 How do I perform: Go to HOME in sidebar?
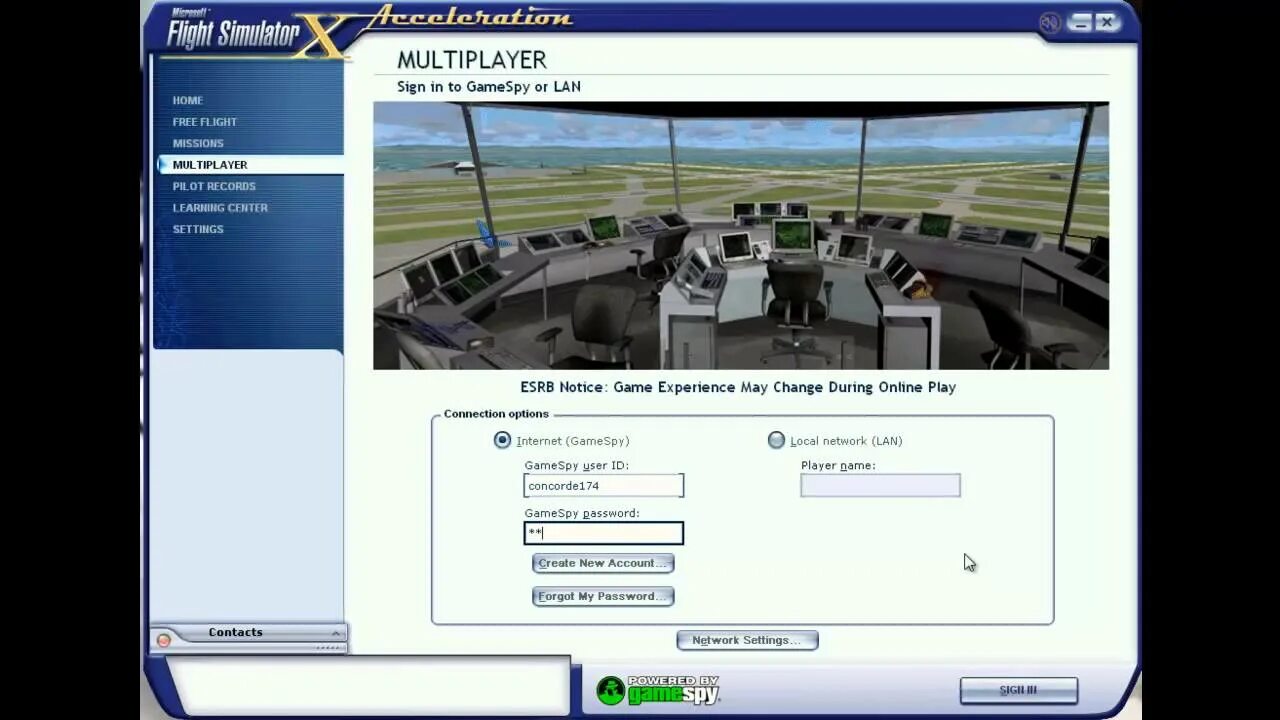coord(187,100)
